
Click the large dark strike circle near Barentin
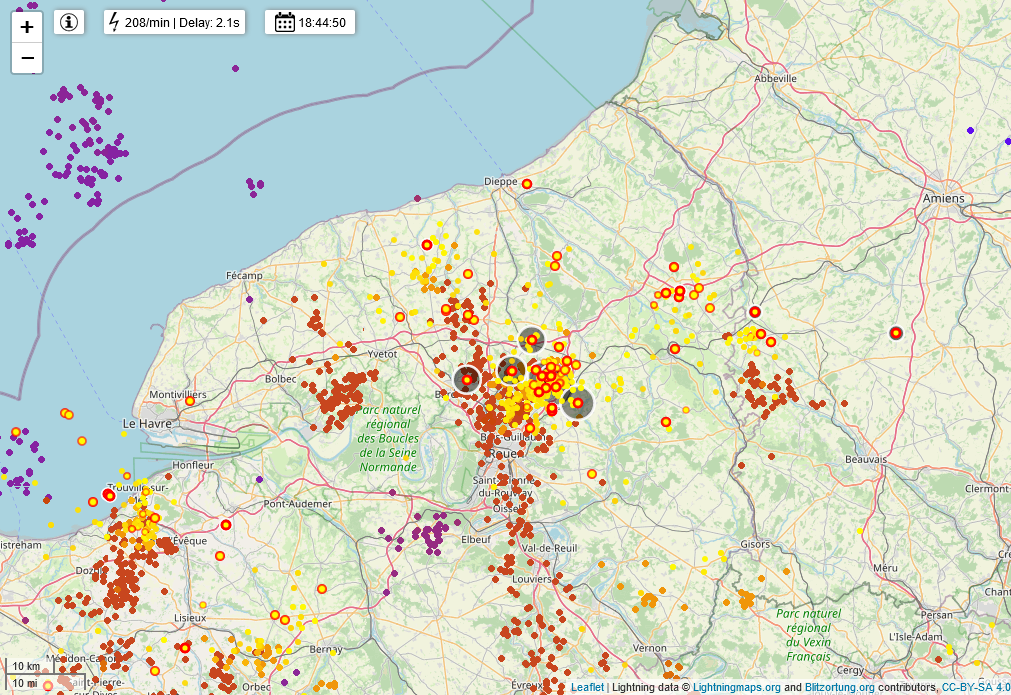pyautogui.click(x=467, y=380)
